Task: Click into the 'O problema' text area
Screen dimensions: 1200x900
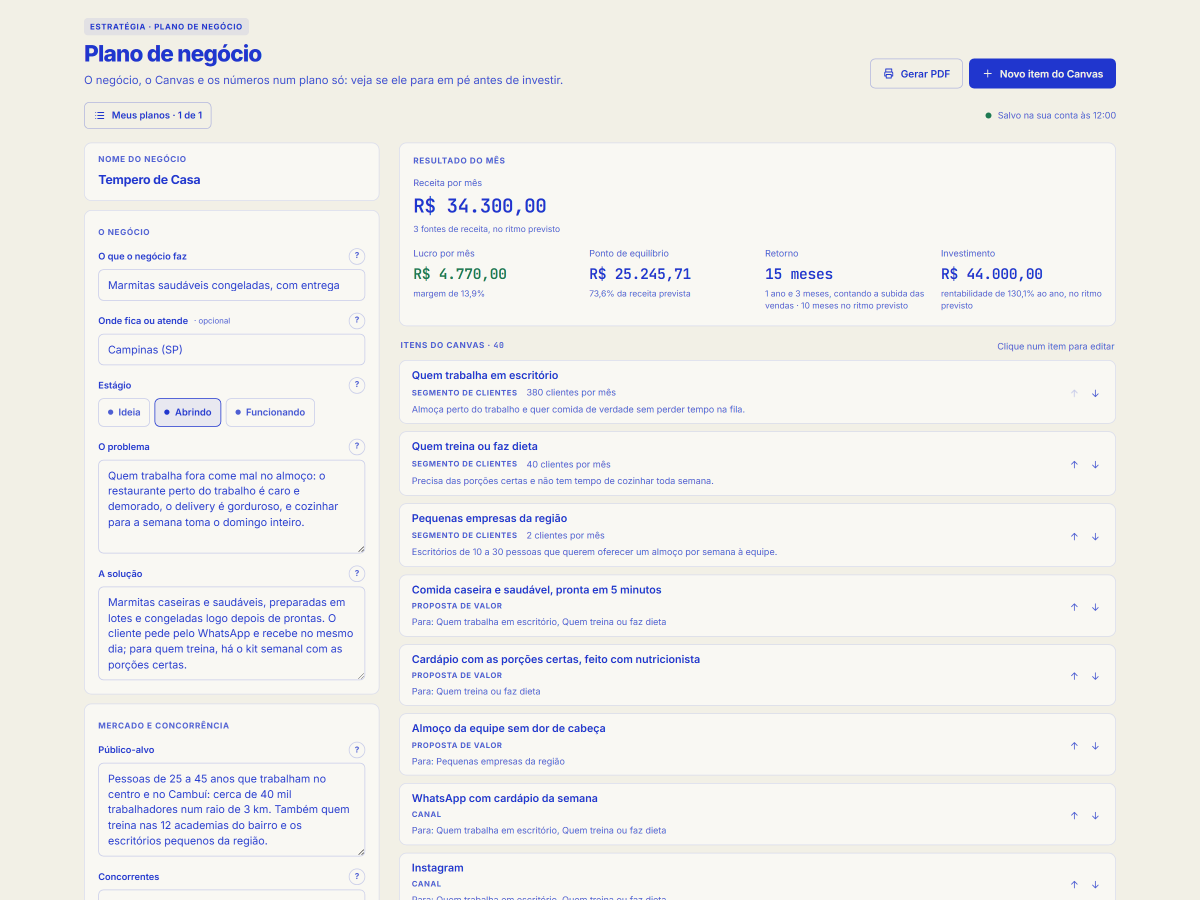Action: pyautogui.click(x=232, y=507)
